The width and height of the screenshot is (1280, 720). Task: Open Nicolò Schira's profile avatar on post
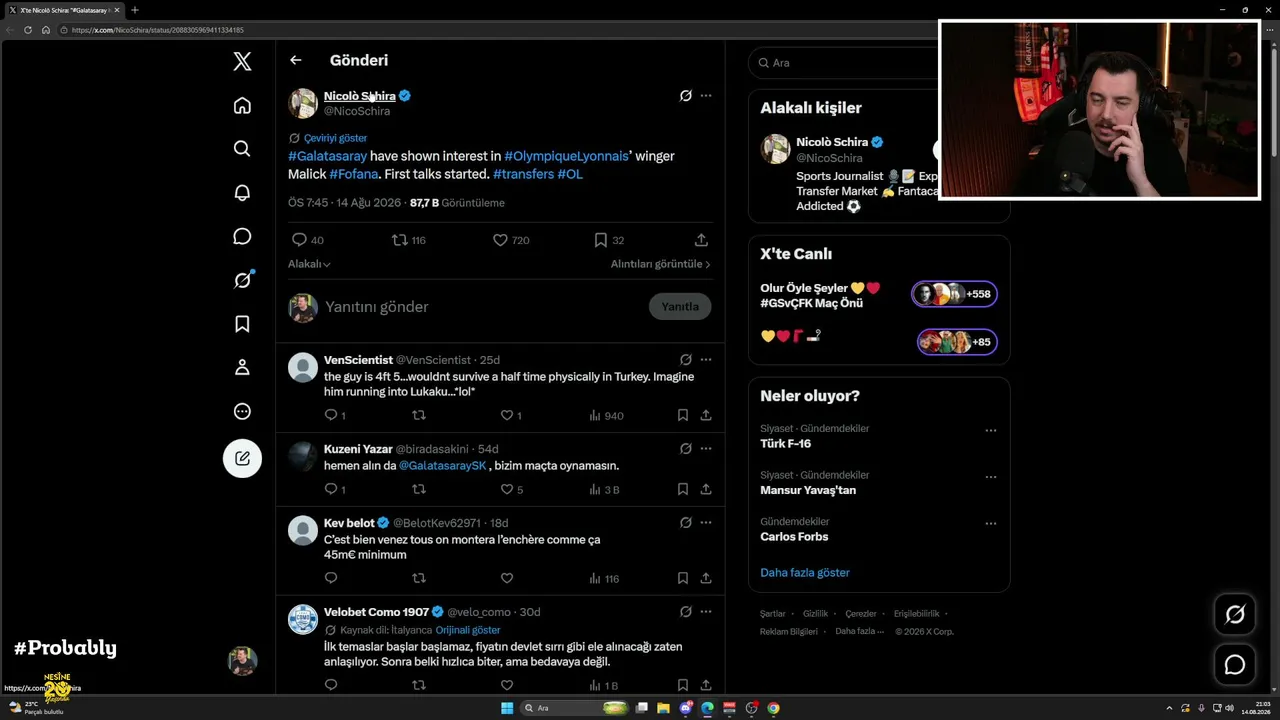point(303,103)
